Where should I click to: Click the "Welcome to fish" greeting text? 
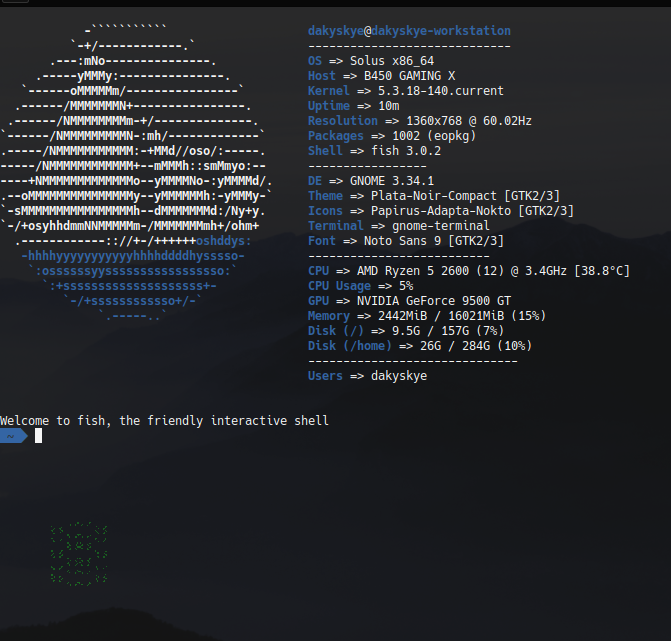164,421
